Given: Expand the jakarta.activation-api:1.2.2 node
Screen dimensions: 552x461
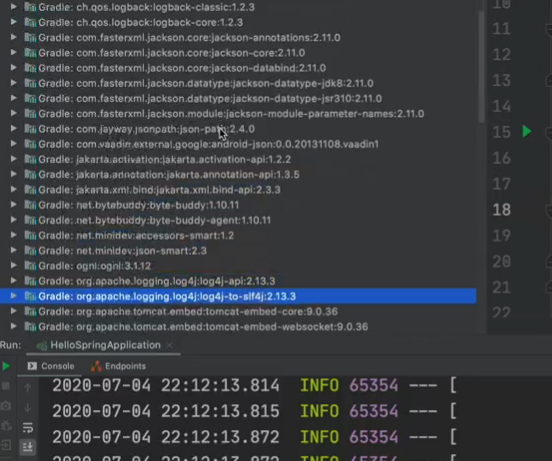Looking at the screenshot, I should pos(13,159).
